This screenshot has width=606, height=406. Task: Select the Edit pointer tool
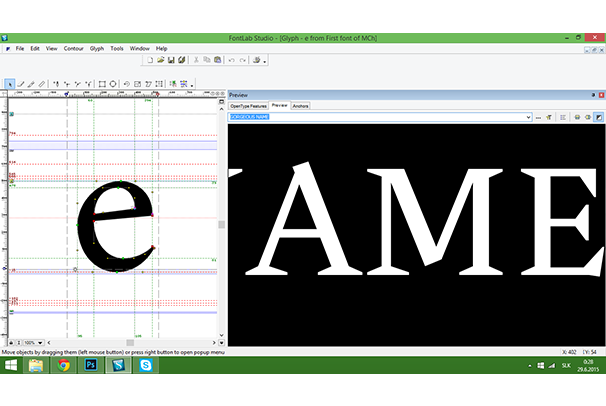9,84
